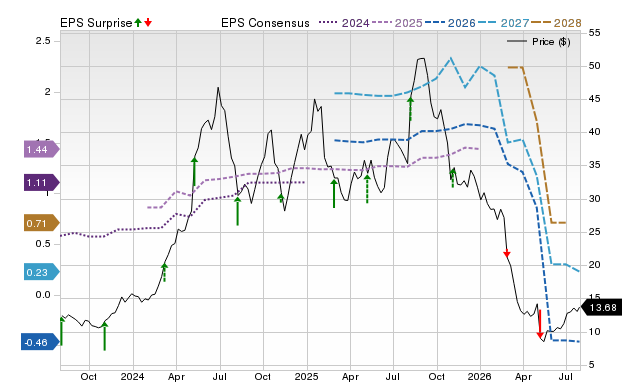Click the green surprise arrow near price 45
The image size is (640, 382).
410,109
